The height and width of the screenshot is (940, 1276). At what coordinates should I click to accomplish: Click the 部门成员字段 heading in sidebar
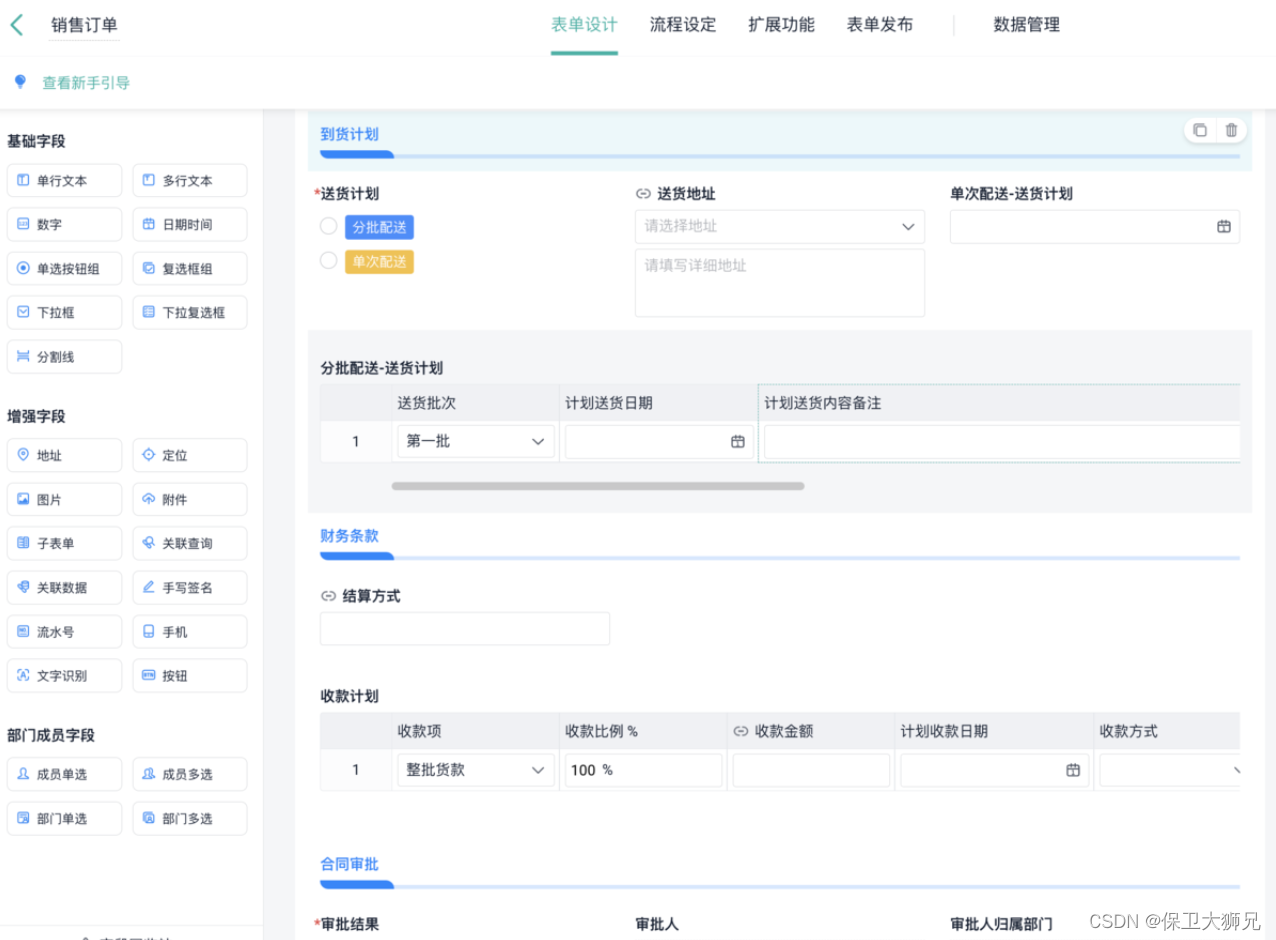pos(51,735)
